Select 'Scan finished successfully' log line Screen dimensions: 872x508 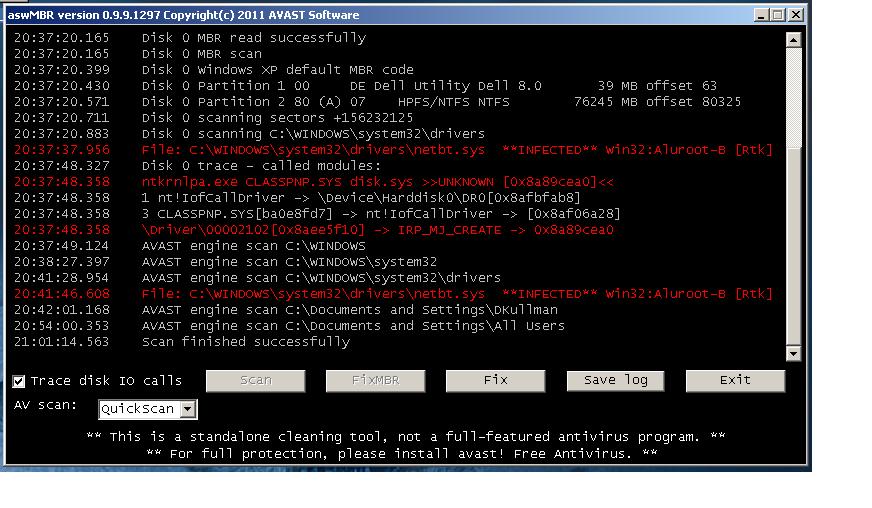(182, 342)
